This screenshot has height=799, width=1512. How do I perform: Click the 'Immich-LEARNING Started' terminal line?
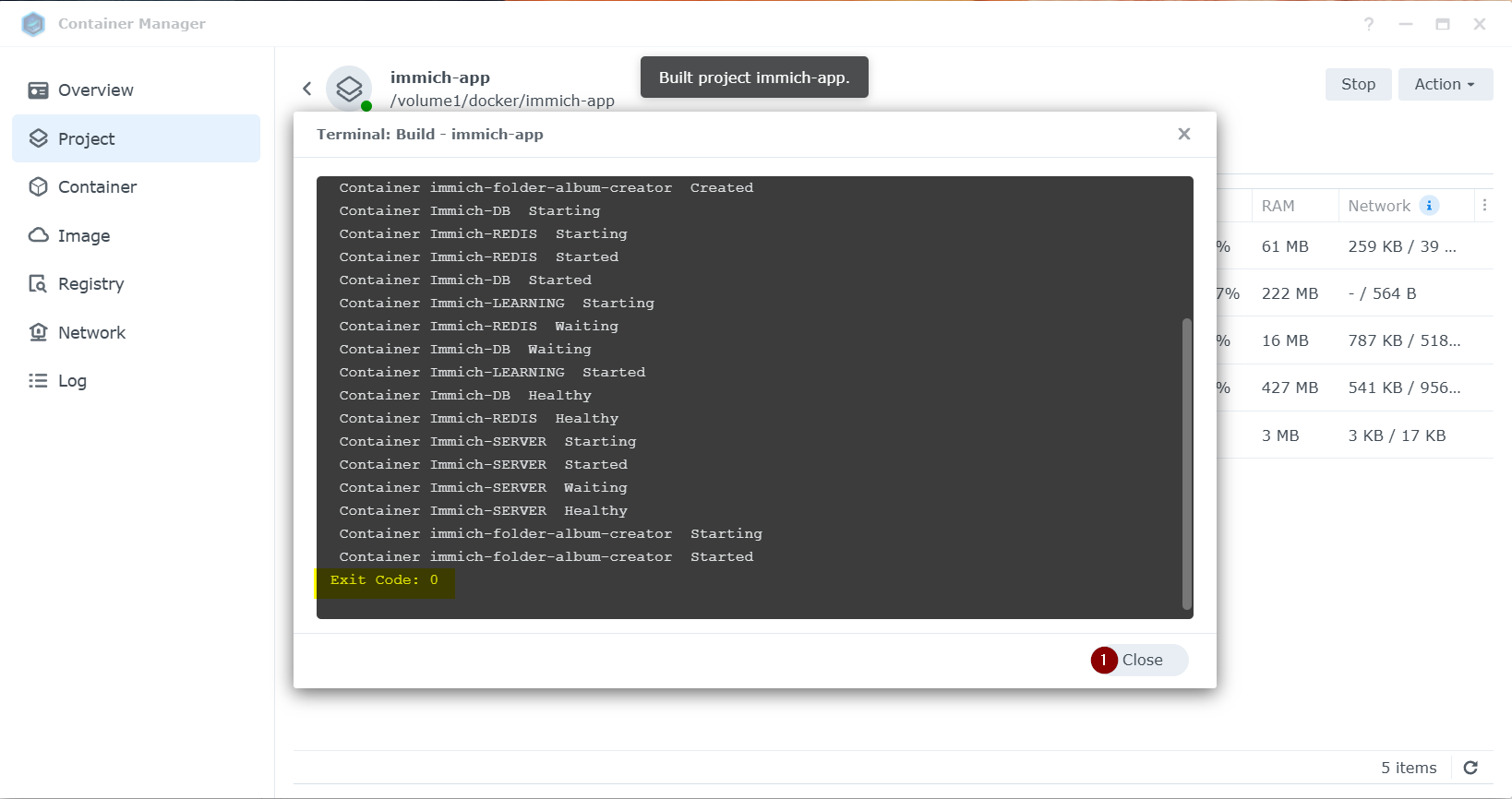pos(492,373)
